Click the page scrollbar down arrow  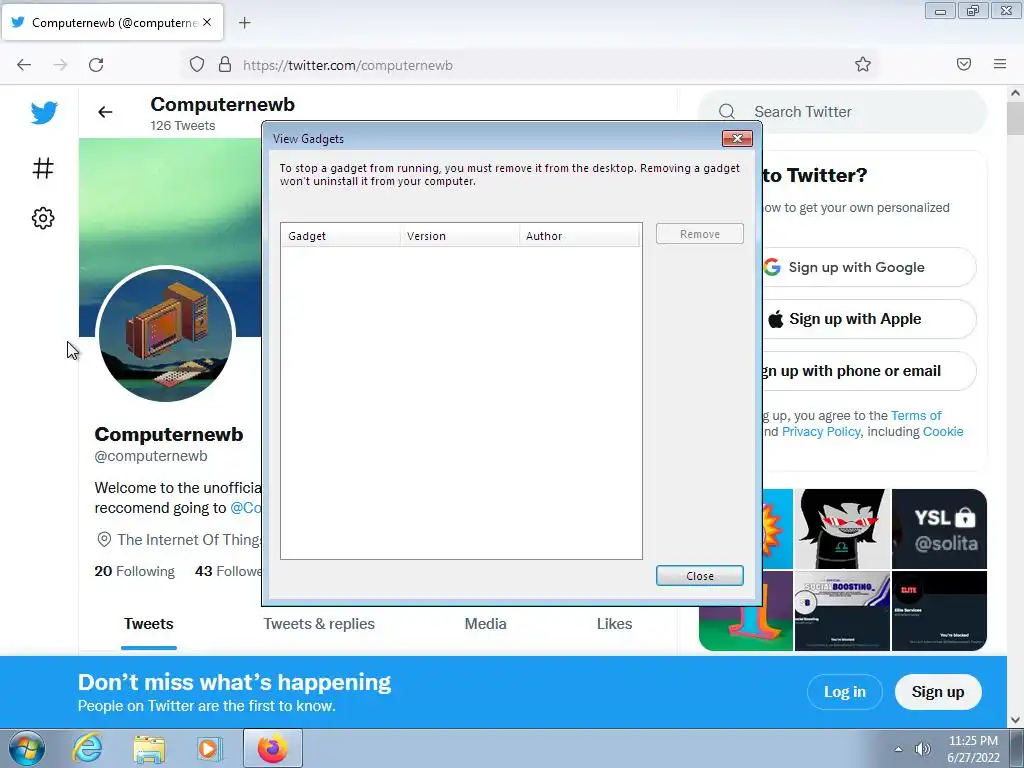tap(1016, 720)
